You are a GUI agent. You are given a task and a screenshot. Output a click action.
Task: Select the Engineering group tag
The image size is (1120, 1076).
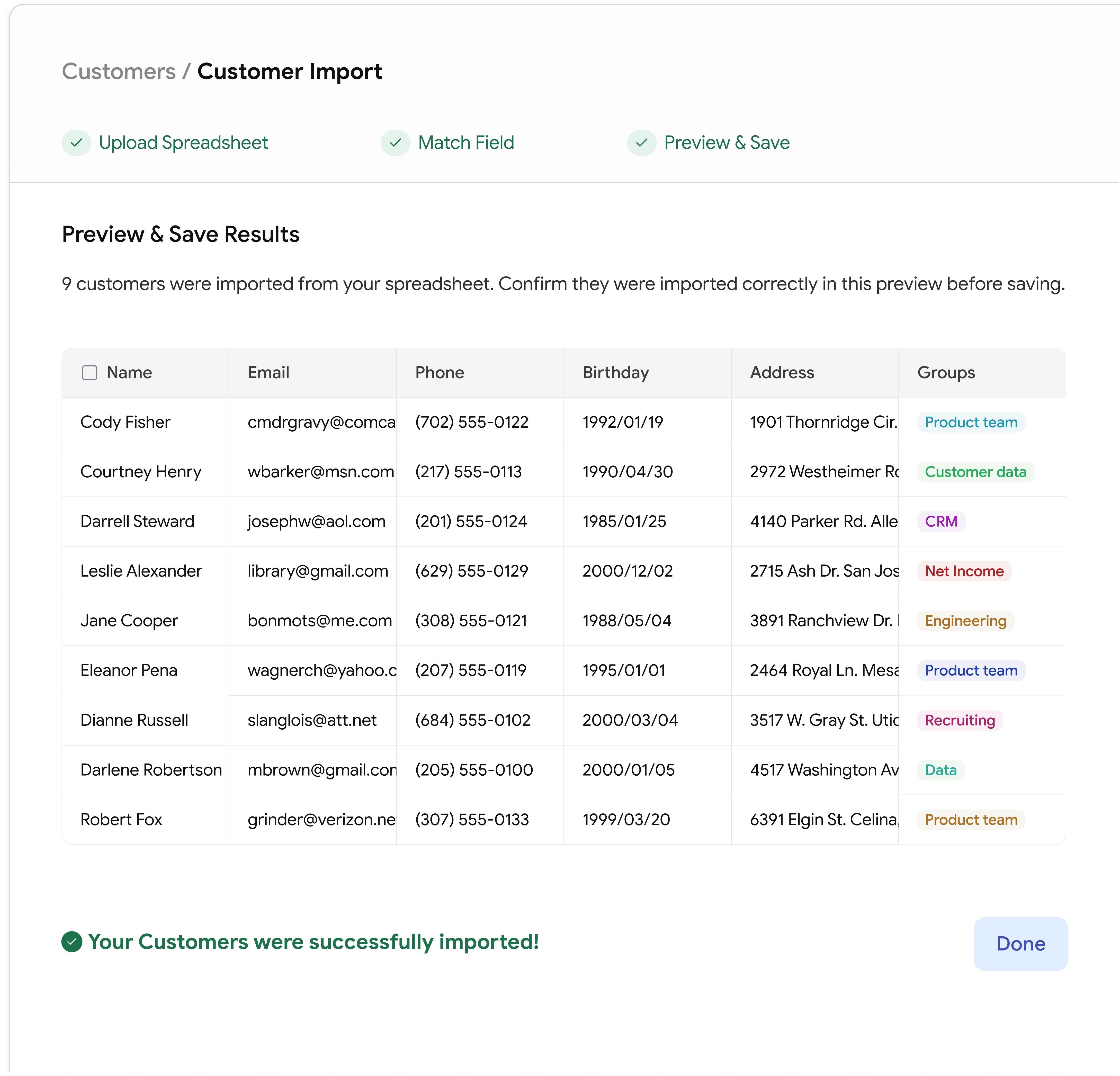(x=965, y=621)
